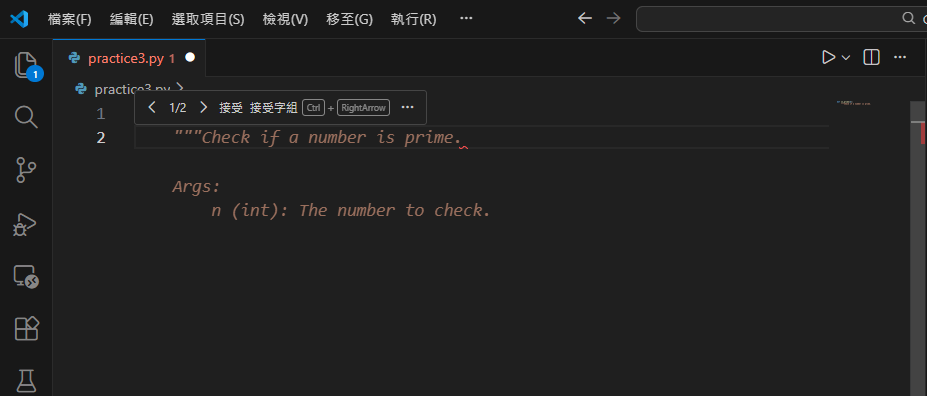Select the practice3.py editor tab
Image resolution: width=927 pixels, height=396 pixels.
click(129, 58)
